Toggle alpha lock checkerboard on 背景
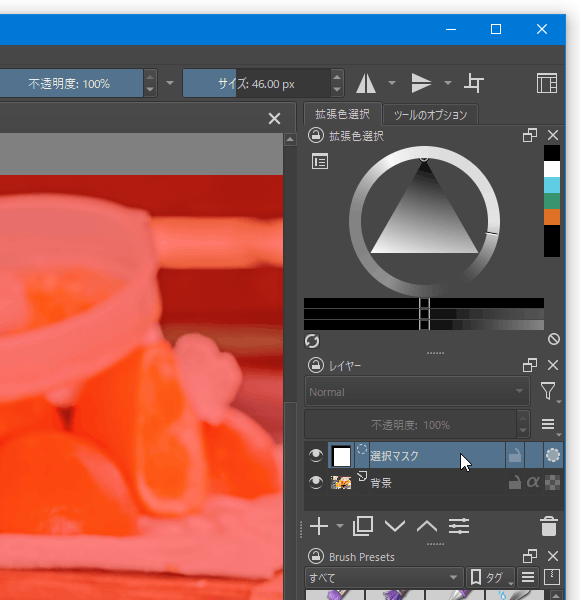 pyautogui.click(x=552, y=483)
